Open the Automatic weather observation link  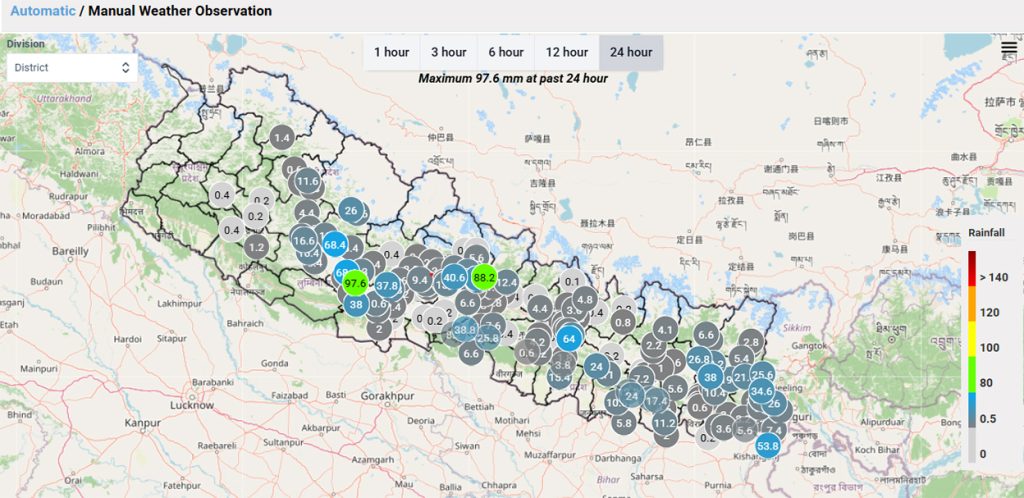(x=42, y=11)
